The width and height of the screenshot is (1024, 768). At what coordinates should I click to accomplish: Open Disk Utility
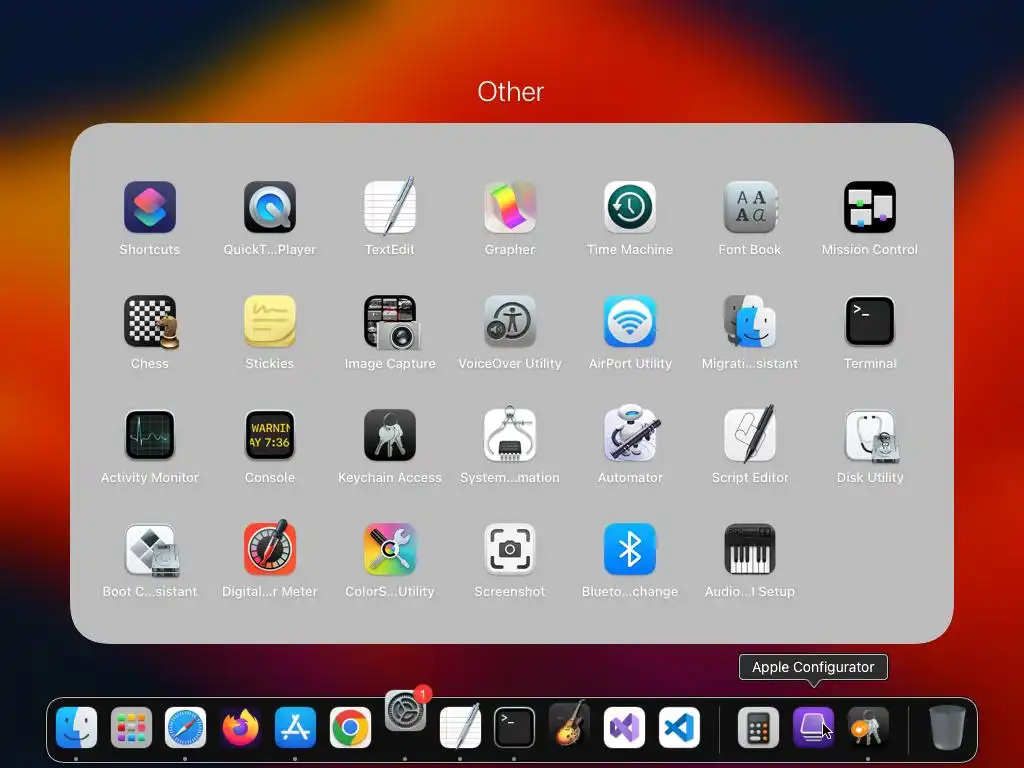click(870, 436)
